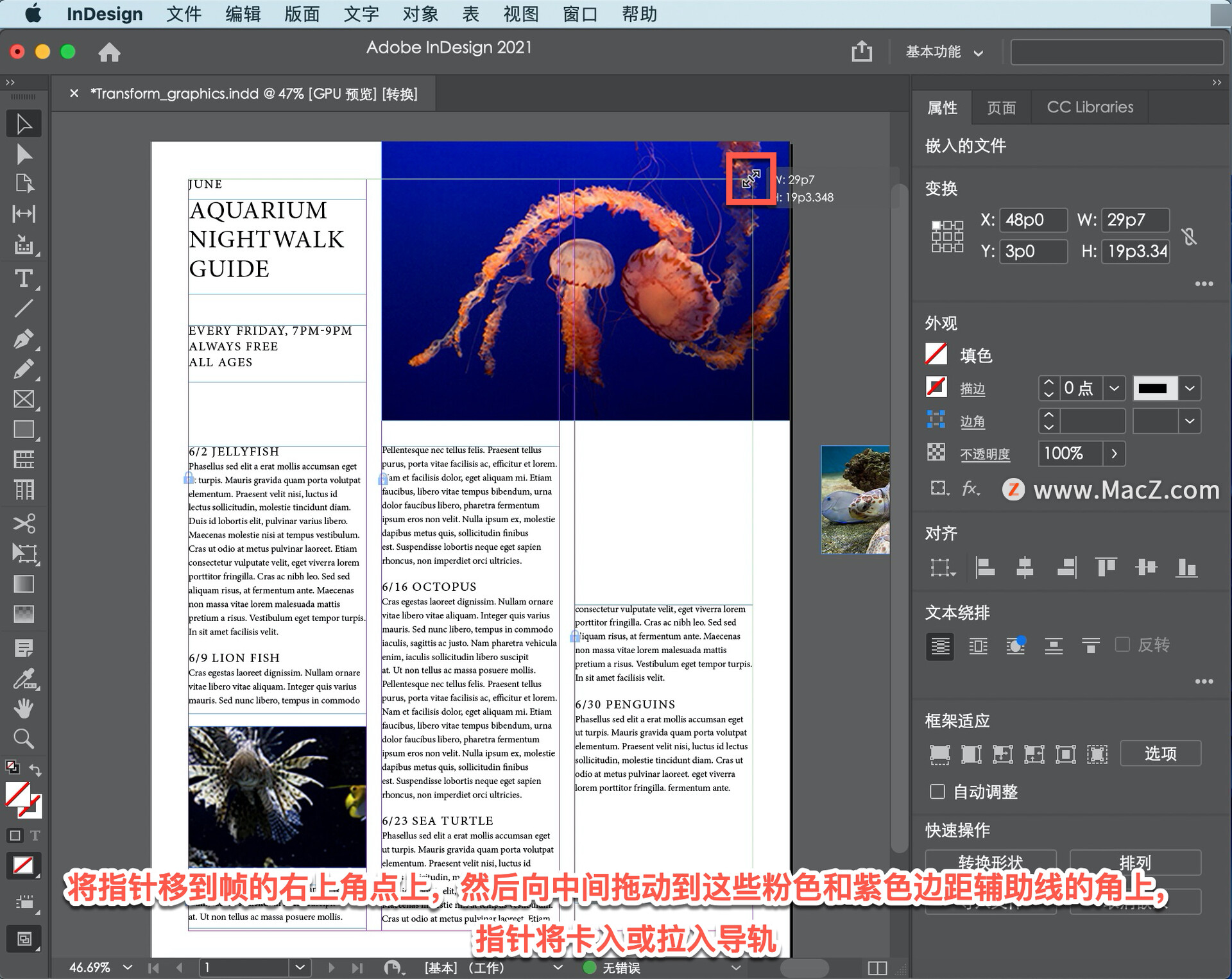Image resolution: width=1232 pixels, height=979 pixels.
Task: Toggle the 反转 checkbox
Action: point(1122,644)
